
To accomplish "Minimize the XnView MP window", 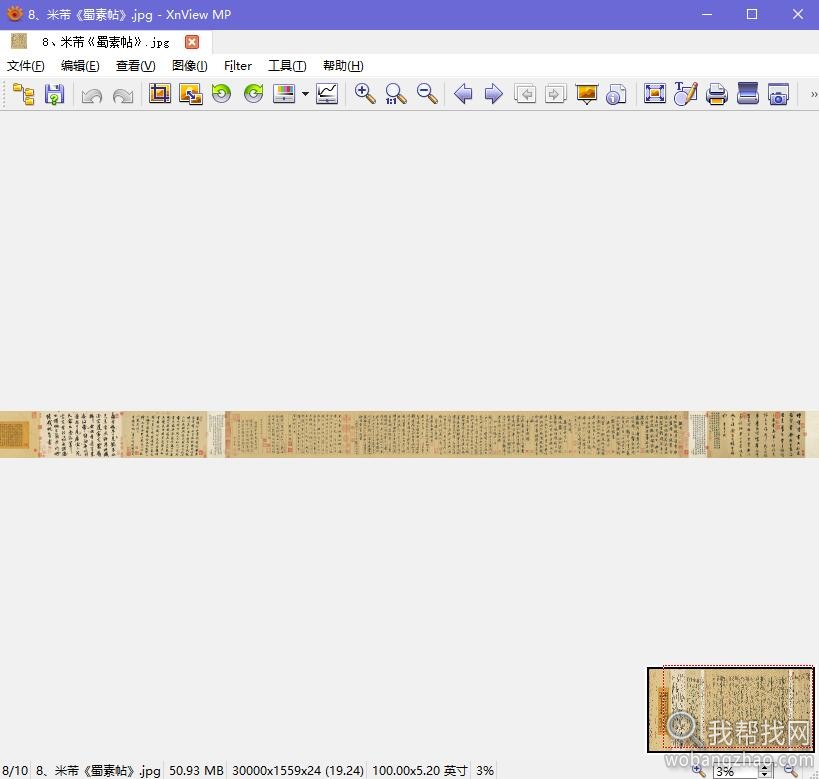I will coord(707,15).
